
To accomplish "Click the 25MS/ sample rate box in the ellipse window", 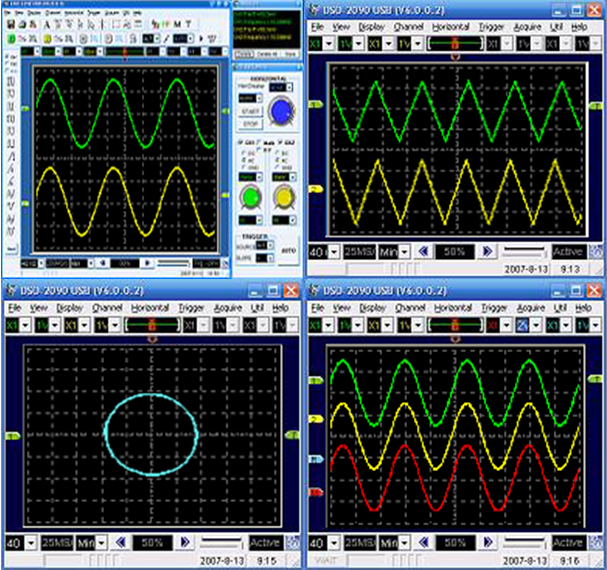I will pyautogui.click(x=57, y=543).
